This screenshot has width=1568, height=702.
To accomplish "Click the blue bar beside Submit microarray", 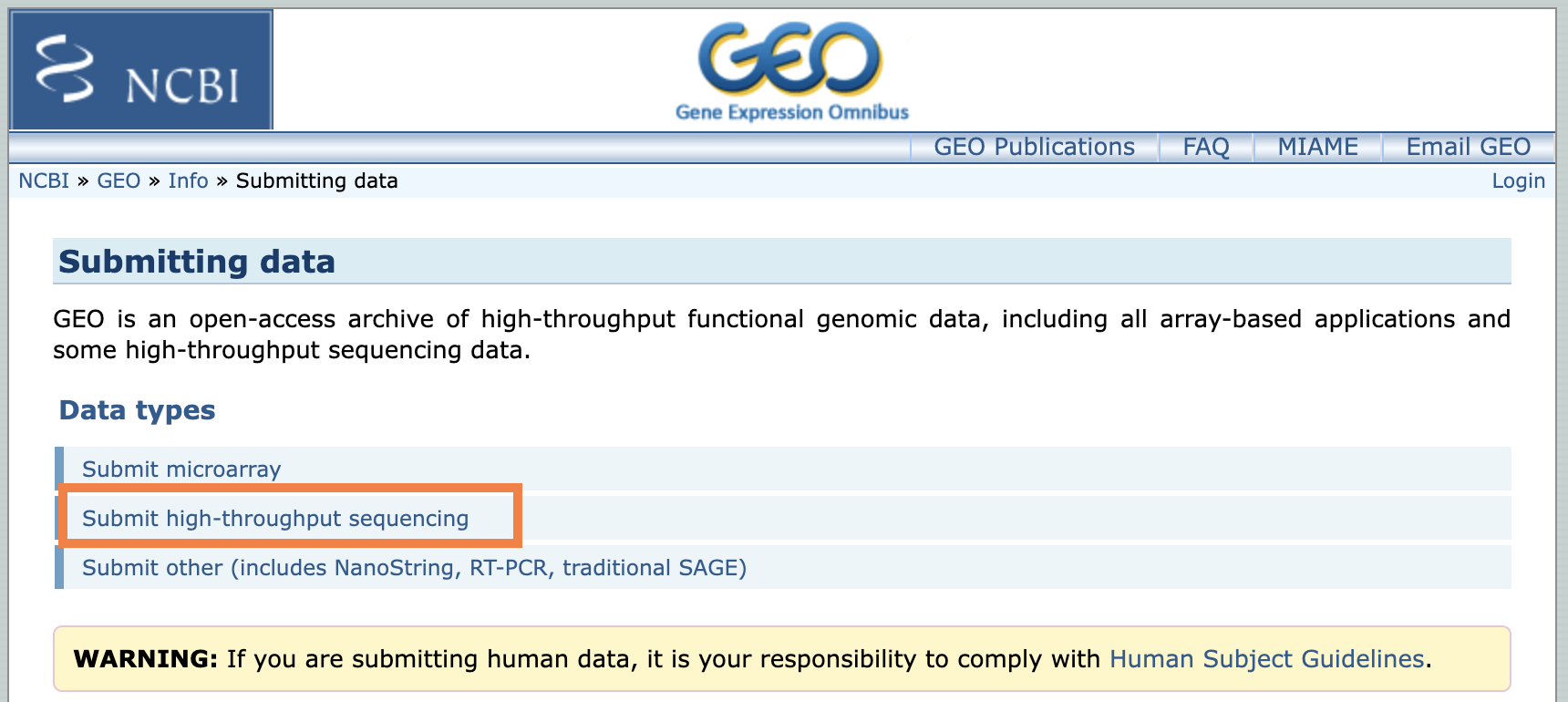I will point(59,469).
